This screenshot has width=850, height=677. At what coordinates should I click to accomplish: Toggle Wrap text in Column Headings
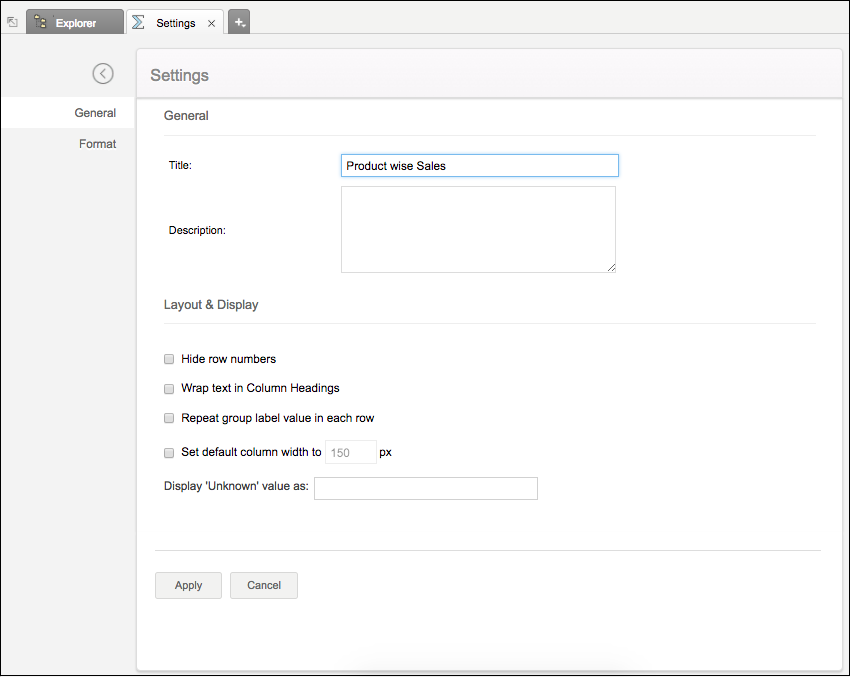click(x=169, y=389)
